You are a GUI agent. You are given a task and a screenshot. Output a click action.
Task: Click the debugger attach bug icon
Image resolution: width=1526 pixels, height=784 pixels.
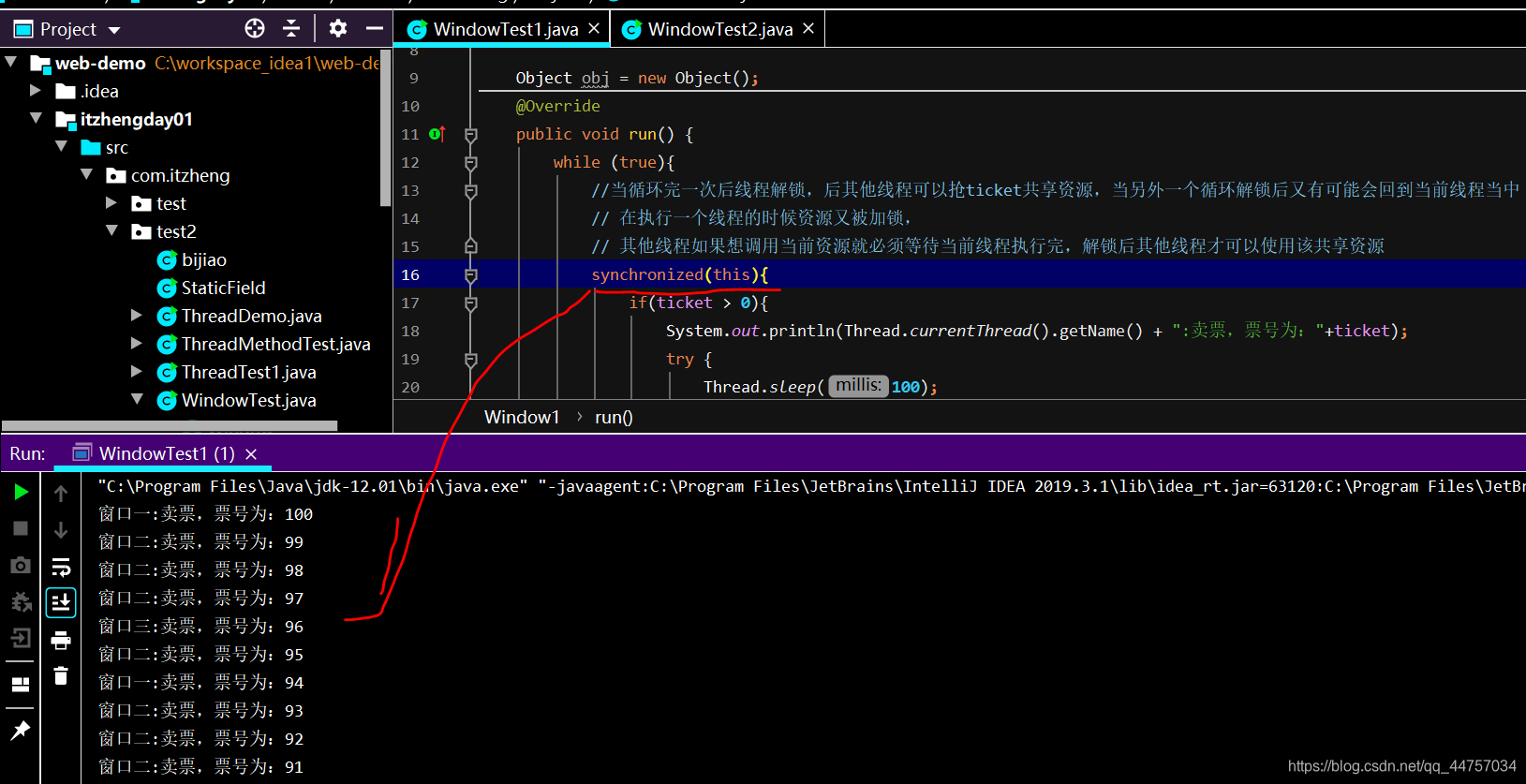(21, 601)
